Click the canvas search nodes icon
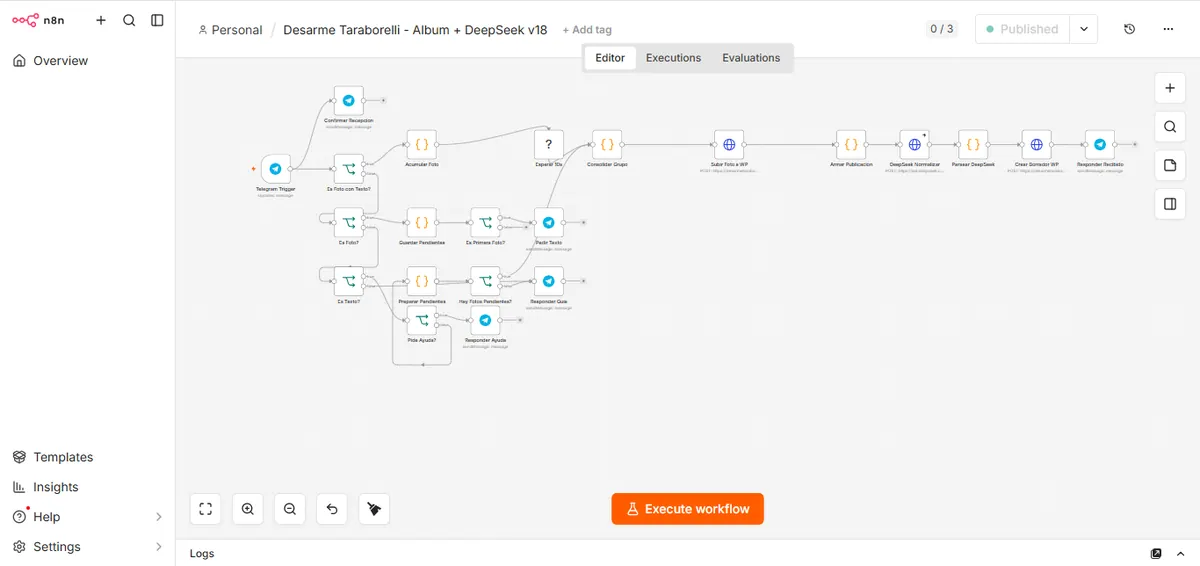 [1169, 127]
